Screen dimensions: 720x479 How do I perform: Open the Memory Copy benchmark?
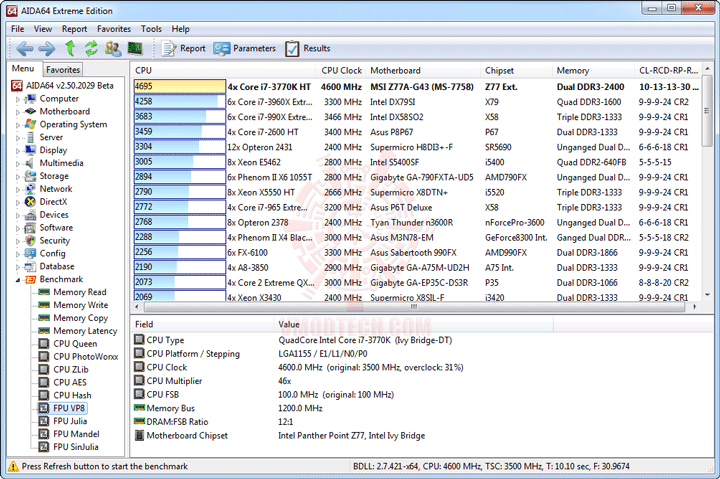[73, 318]
